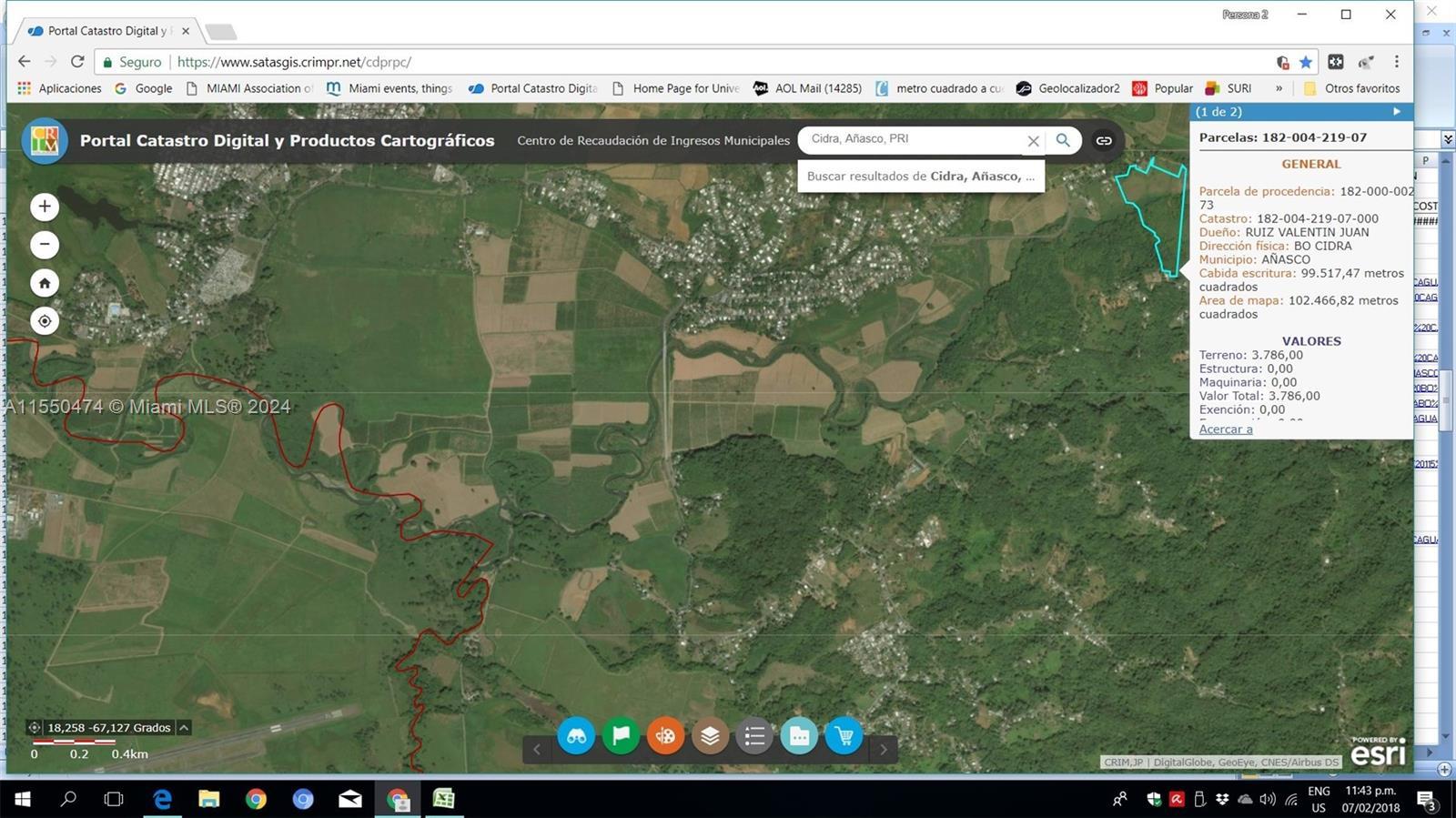
Task: Show the legend list tool
Action: (x=755, y=736)
